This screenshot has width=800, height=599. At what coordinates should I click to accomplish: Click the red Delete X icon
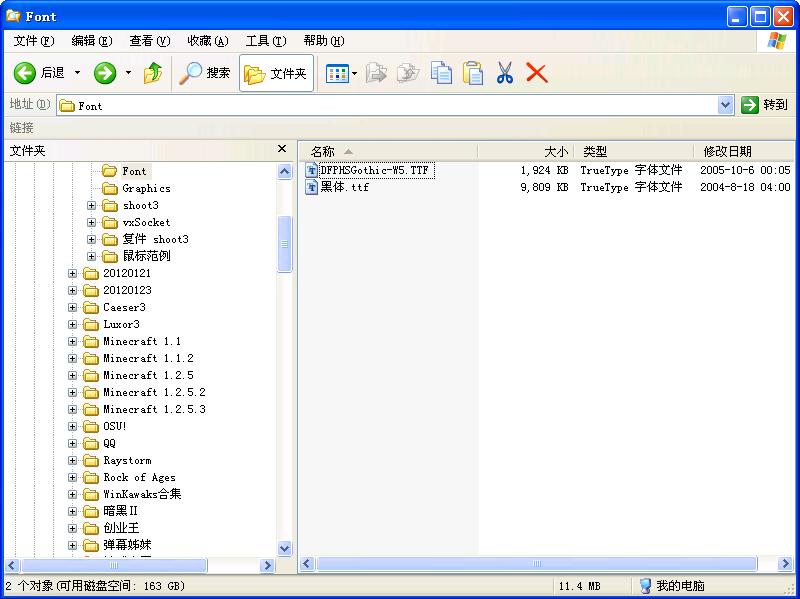(x=537, y=73)
